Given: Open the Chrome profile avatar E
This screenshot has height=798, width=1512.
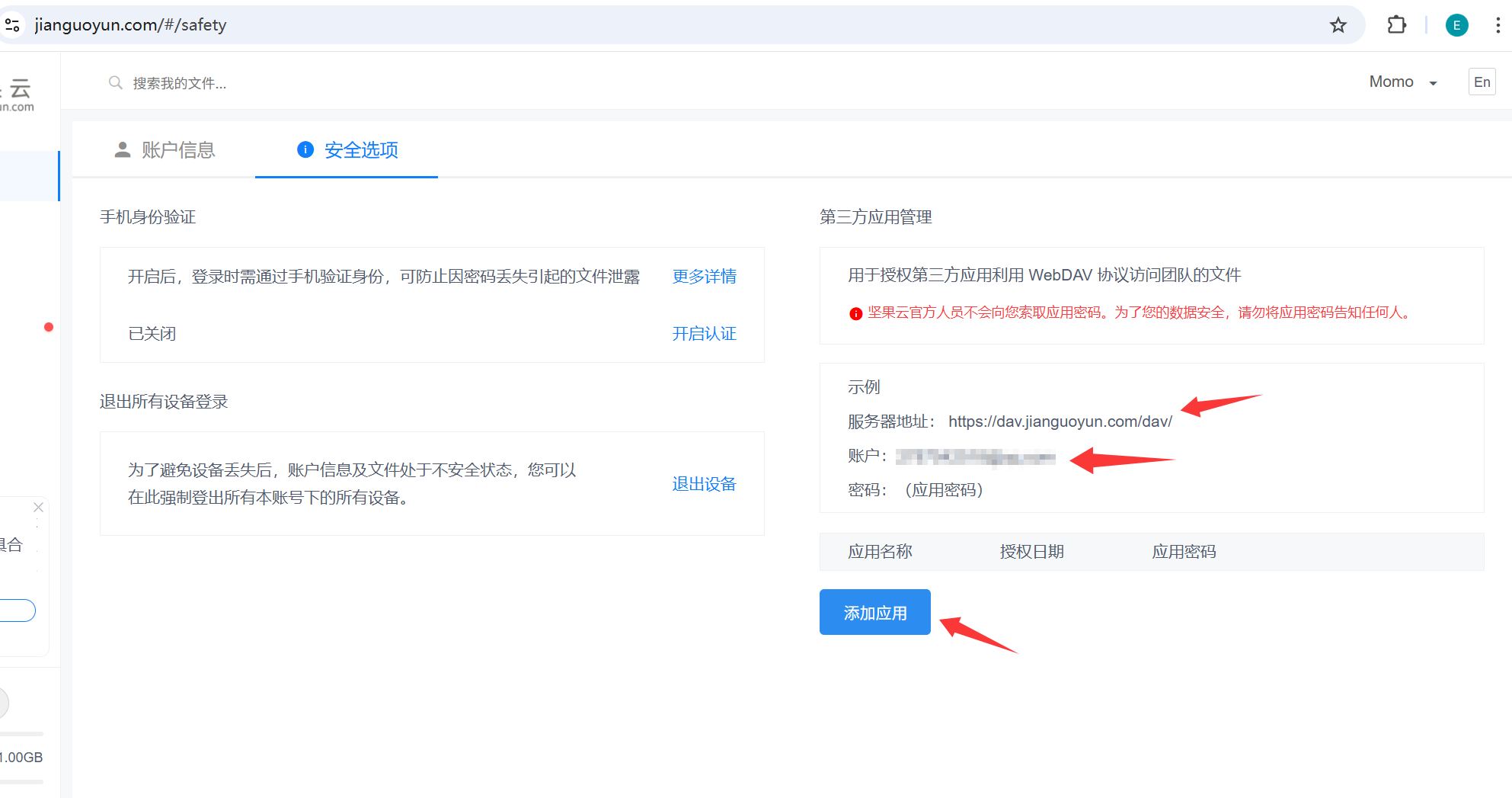Looking at the screenshot, I should coord(1456,25).
